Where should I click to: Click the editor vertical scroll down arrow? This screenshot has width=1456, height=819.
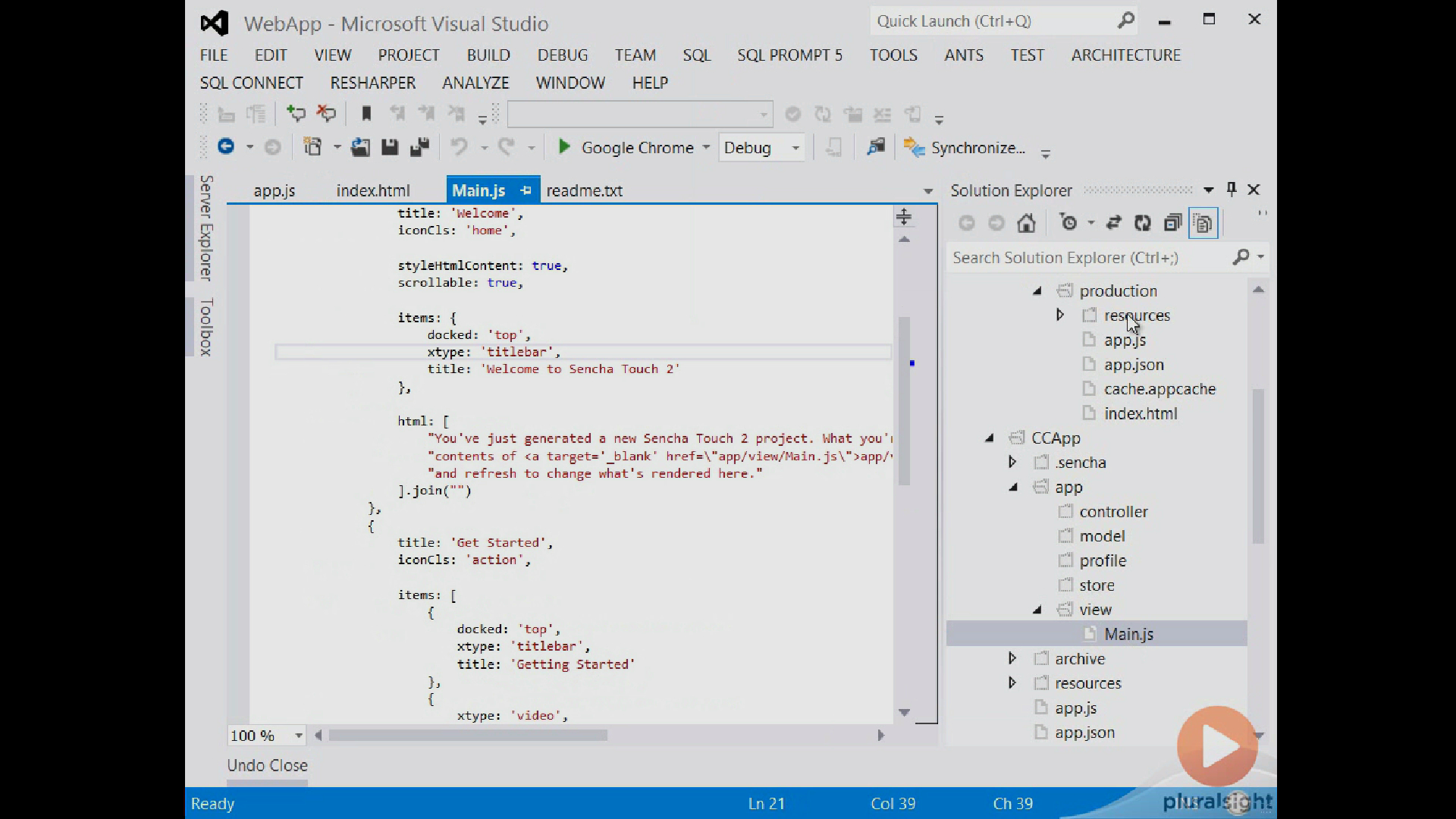(x=904, y=713)
